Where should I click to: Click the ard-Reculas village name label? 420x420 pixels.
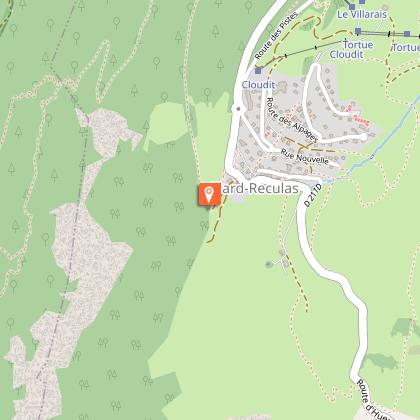(260, 189)
